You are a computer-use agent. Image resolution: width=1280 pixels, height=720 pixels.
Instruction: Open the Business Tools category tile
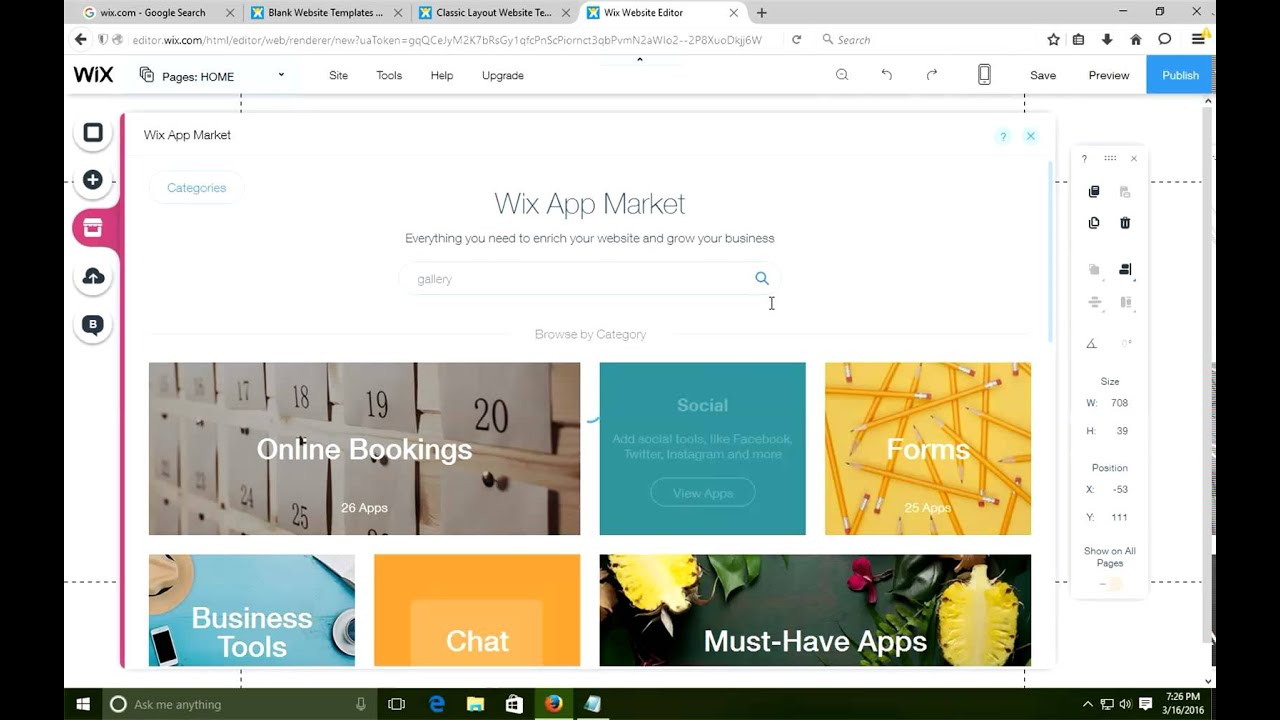pyautogui.click(x=252, y=610)
